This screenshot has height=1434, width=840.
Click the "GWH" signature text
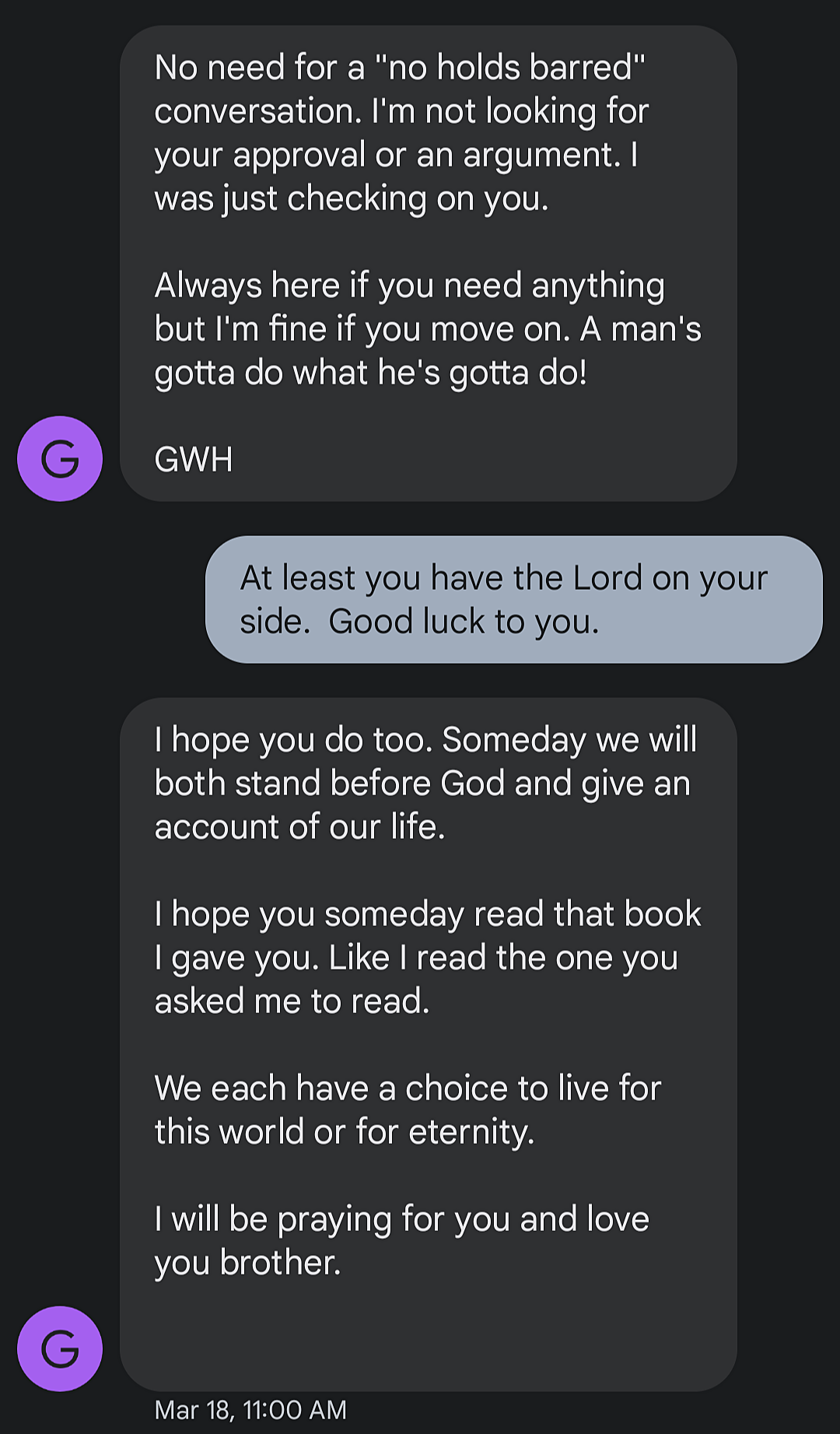pos(194,459)
